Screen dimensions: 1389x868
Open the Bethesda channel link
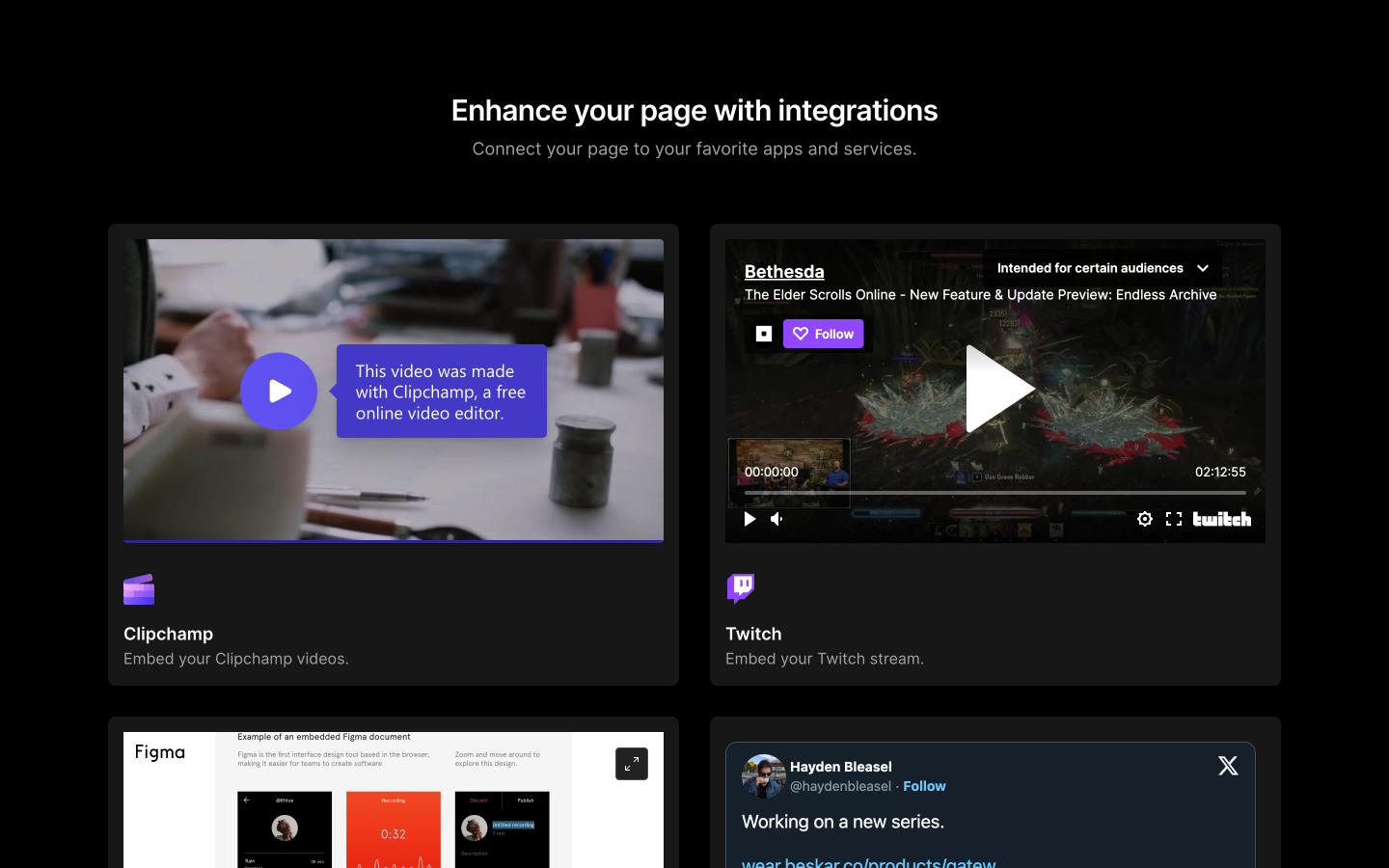tap(784, 271)
